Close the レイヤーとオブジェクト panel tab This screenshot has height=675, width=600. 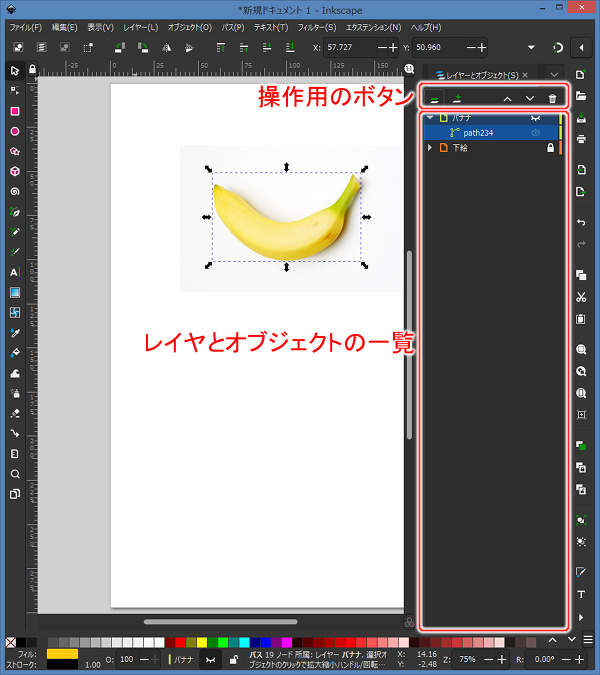(x=525, y=75)
